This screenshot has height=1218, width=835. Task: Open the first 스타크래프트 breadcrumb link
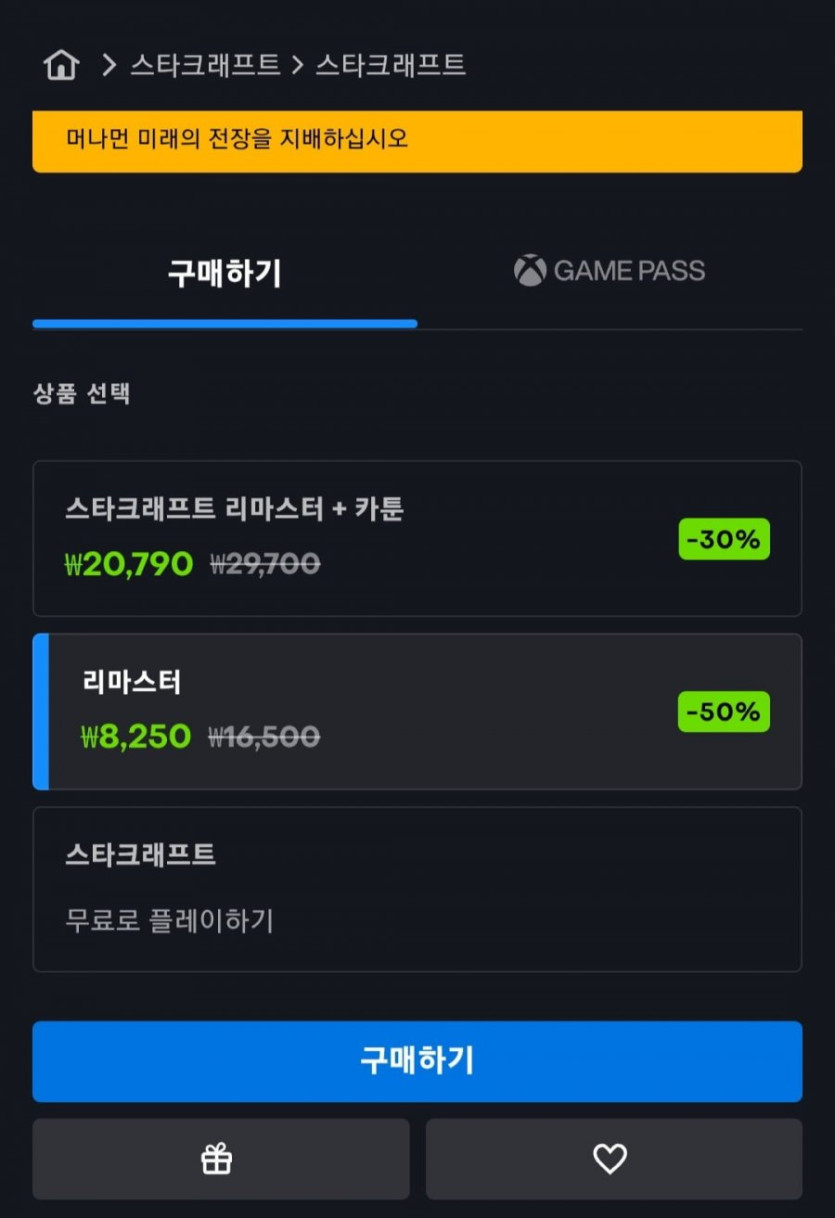click(205, 65)
